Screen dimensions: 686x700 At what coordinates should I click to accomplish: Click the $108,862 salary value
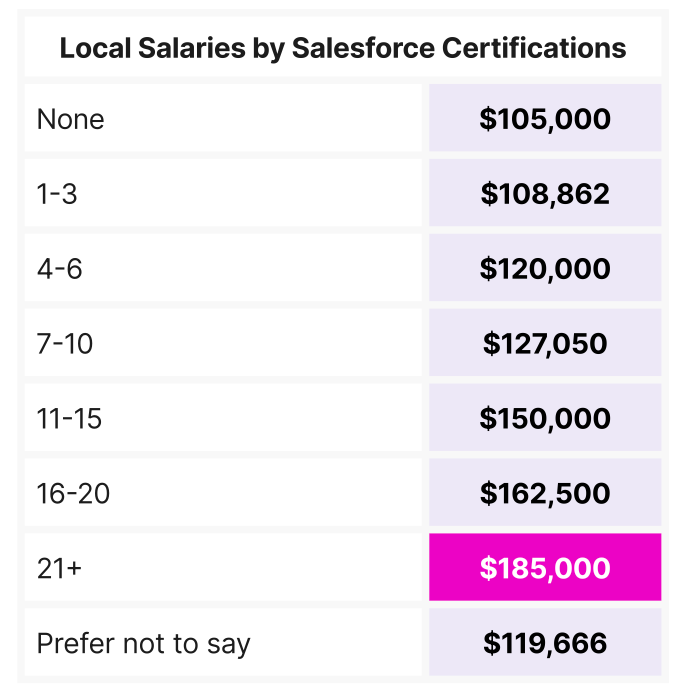[545, 194]
